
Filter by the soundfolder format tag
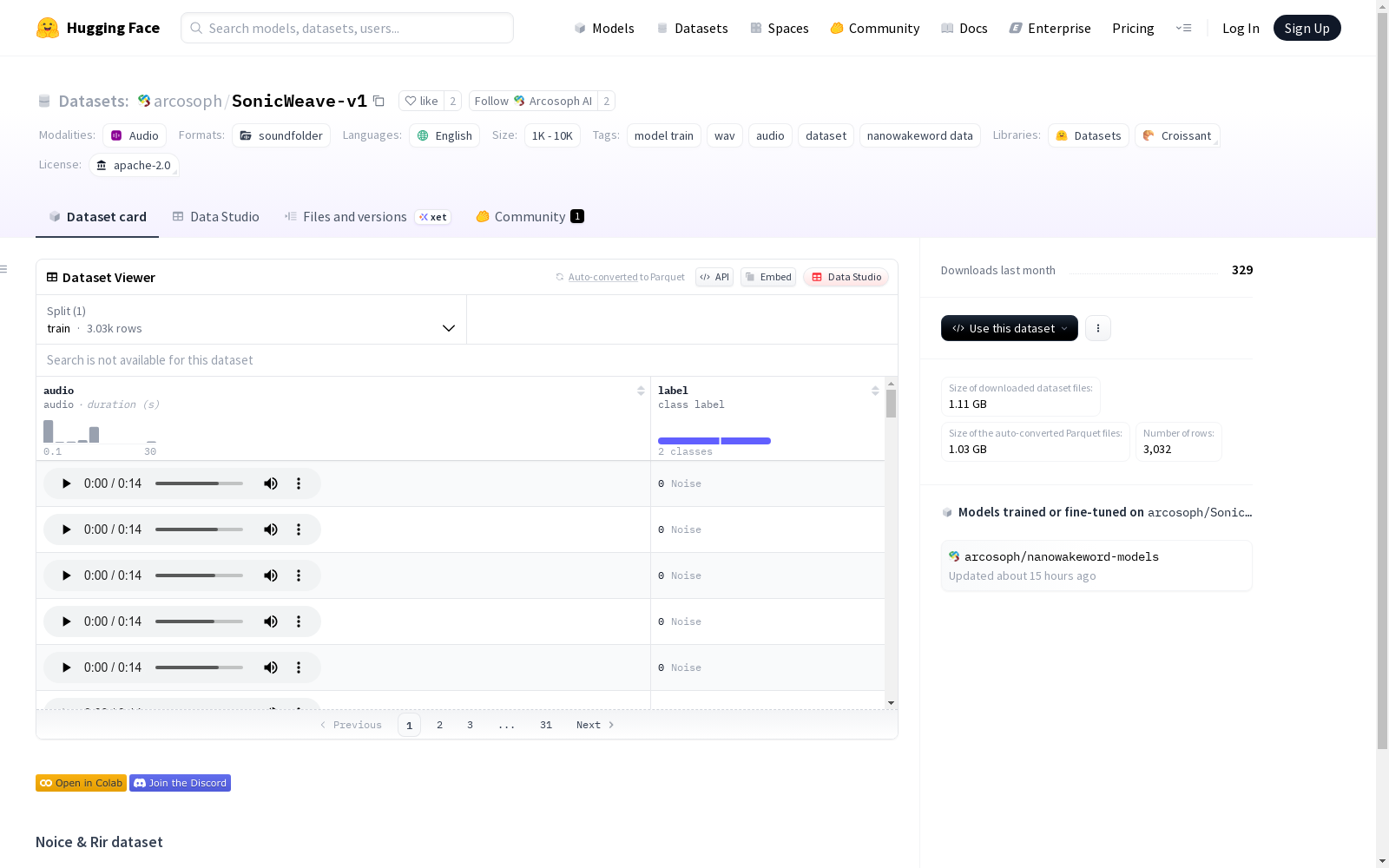click(281, 135)
